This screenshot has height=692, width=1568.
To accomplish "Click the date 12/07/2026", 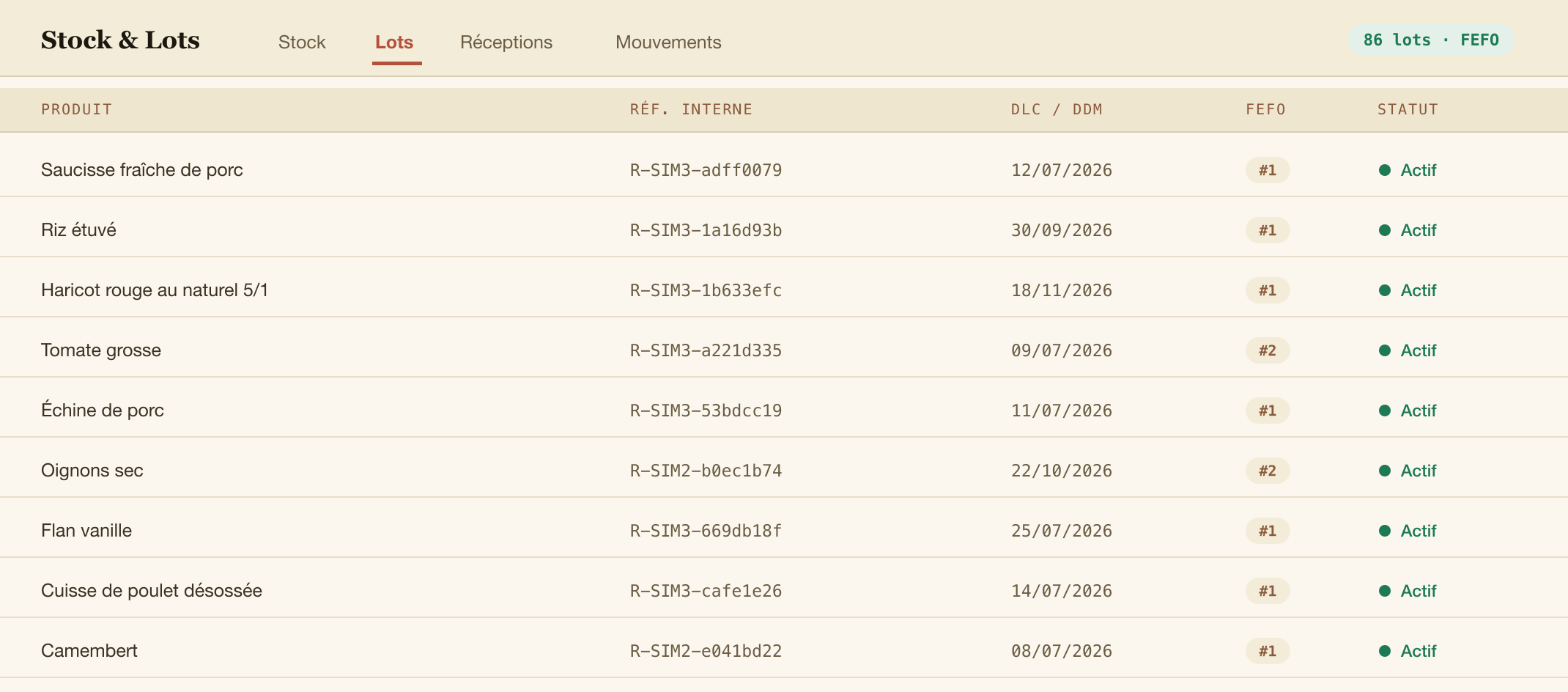I will (1062, 170).
